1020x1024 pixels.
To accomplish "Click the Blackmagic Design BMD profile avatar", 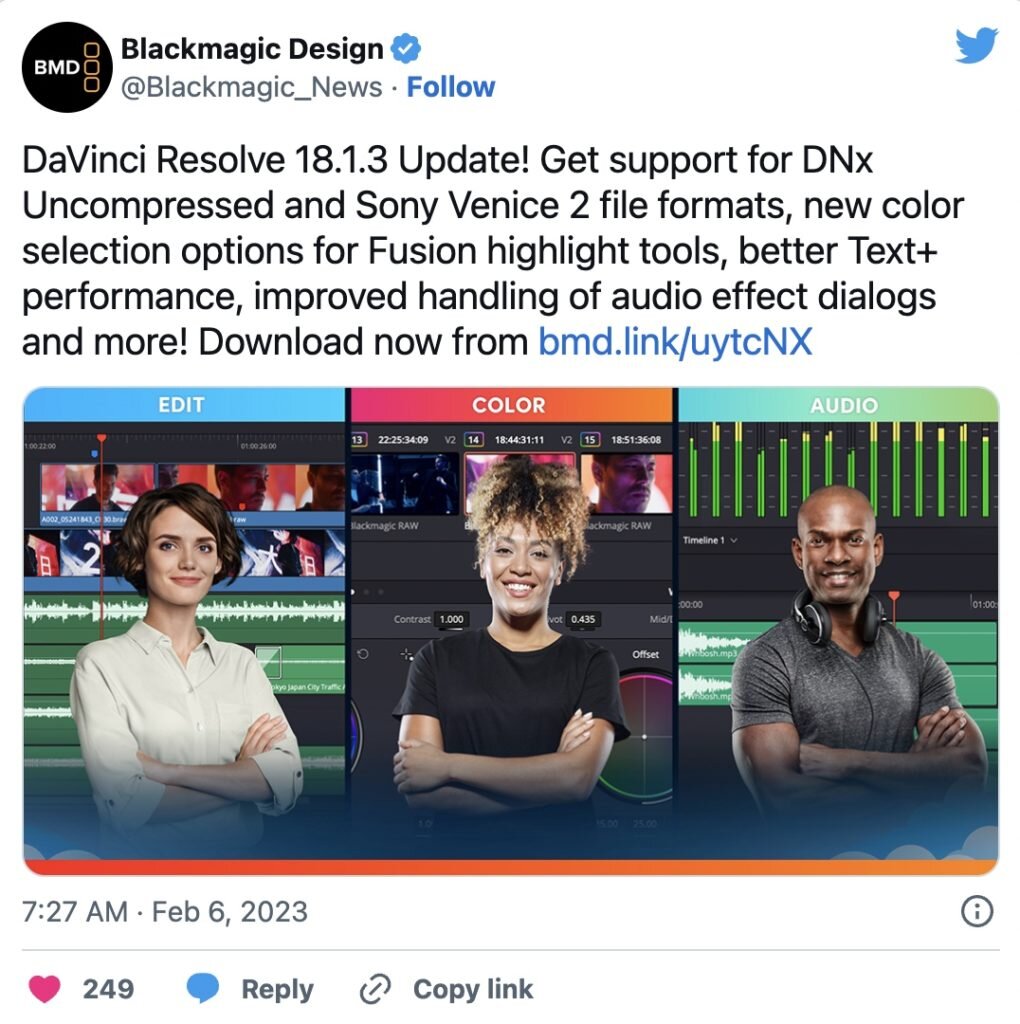I will [67, 67].
